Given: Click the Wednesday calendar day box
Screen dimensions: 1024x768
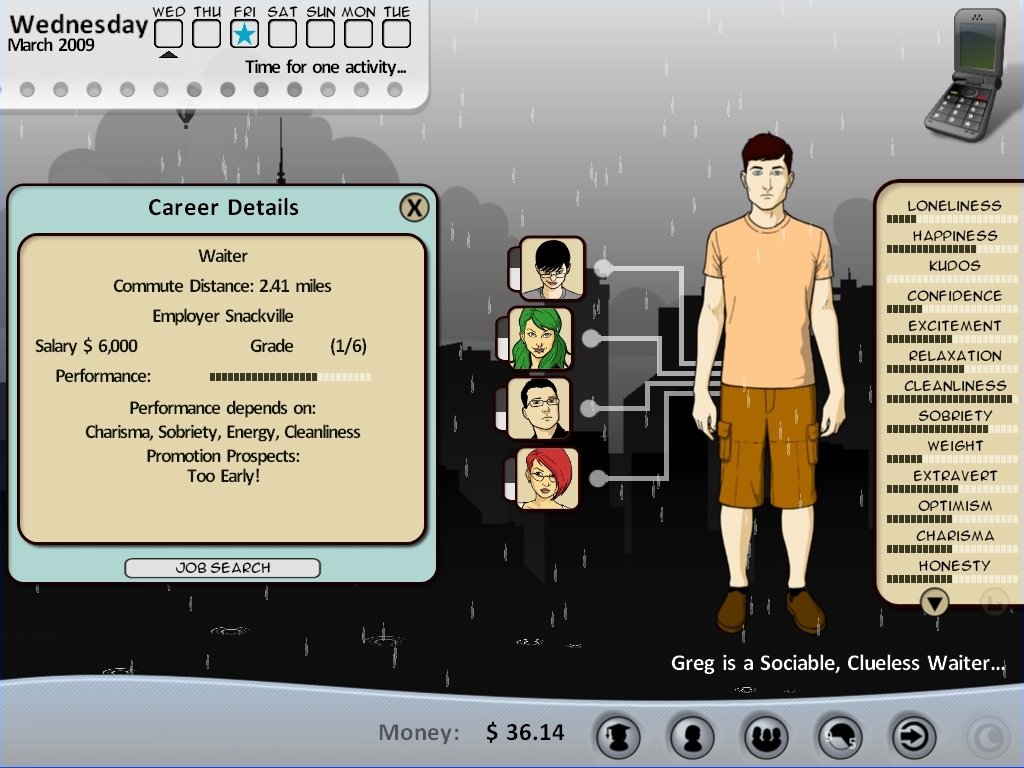Looking at the screenshot, I should click(x=169, y=34).
